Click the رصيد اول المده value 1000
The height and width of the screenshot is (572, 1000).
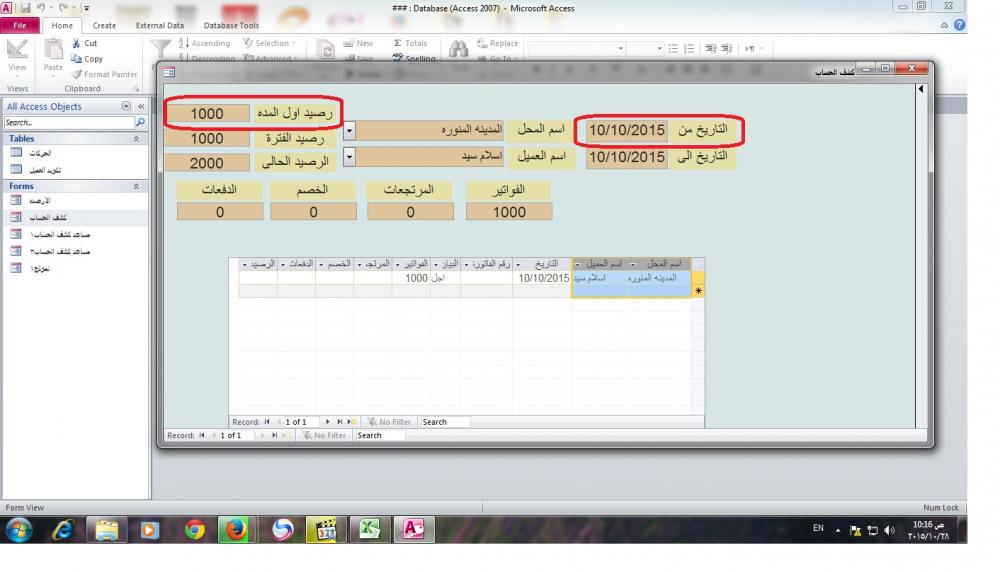pyautogui.click(x=207, y=114)
